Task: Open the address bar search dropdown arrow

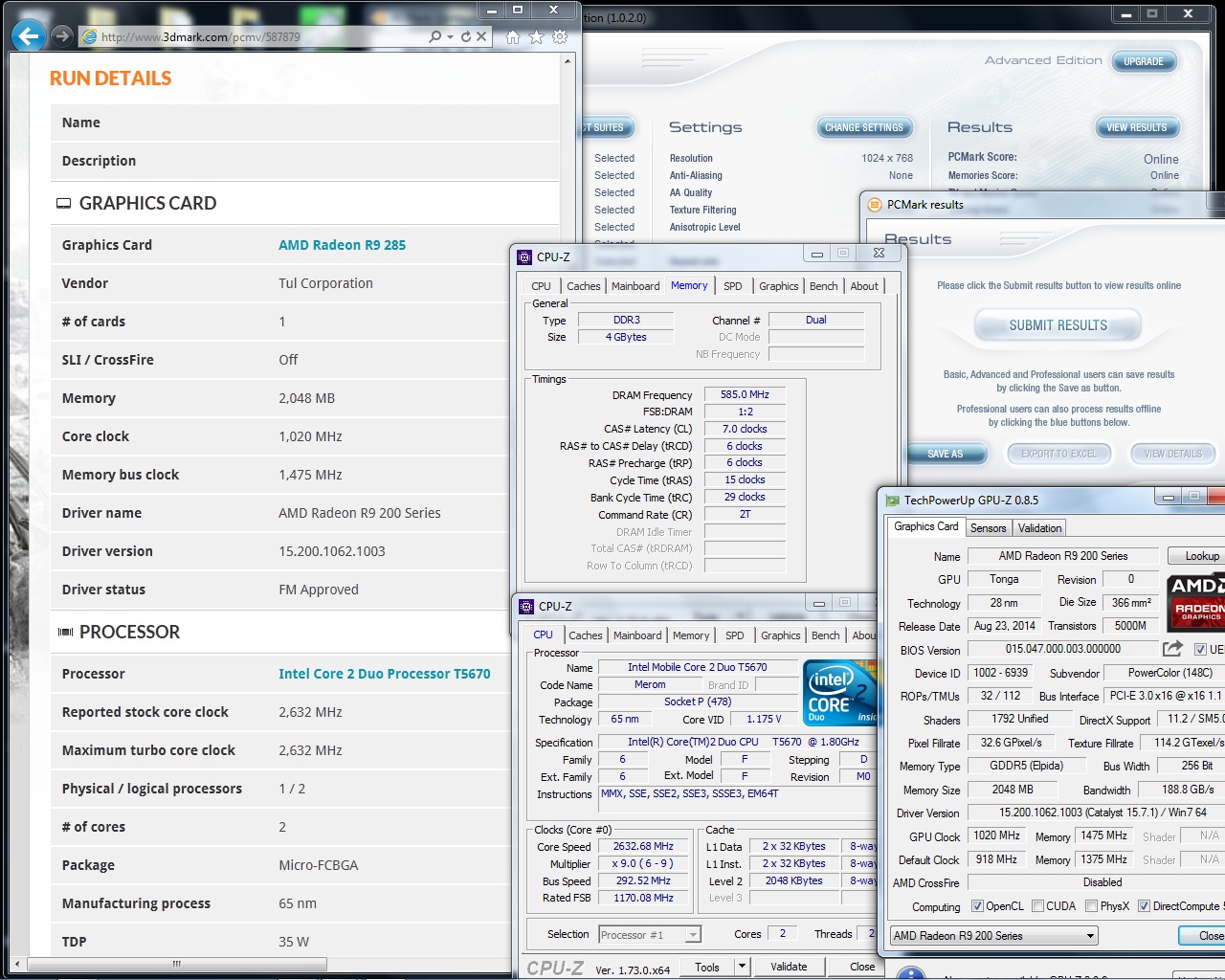Action: click(451, 36)
